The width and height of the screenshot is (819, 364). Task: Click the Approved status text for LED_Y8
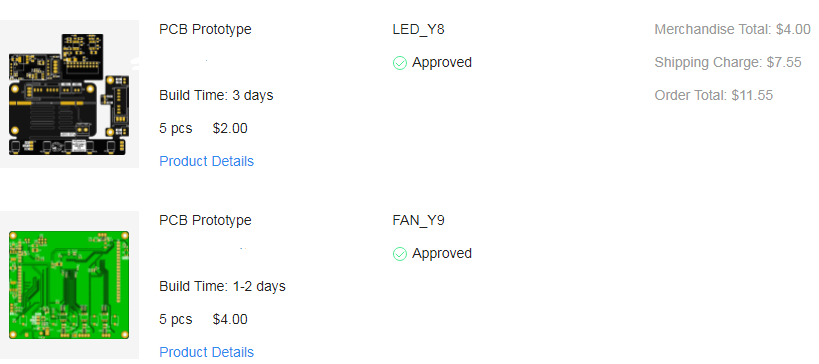(x=442, y=63)
